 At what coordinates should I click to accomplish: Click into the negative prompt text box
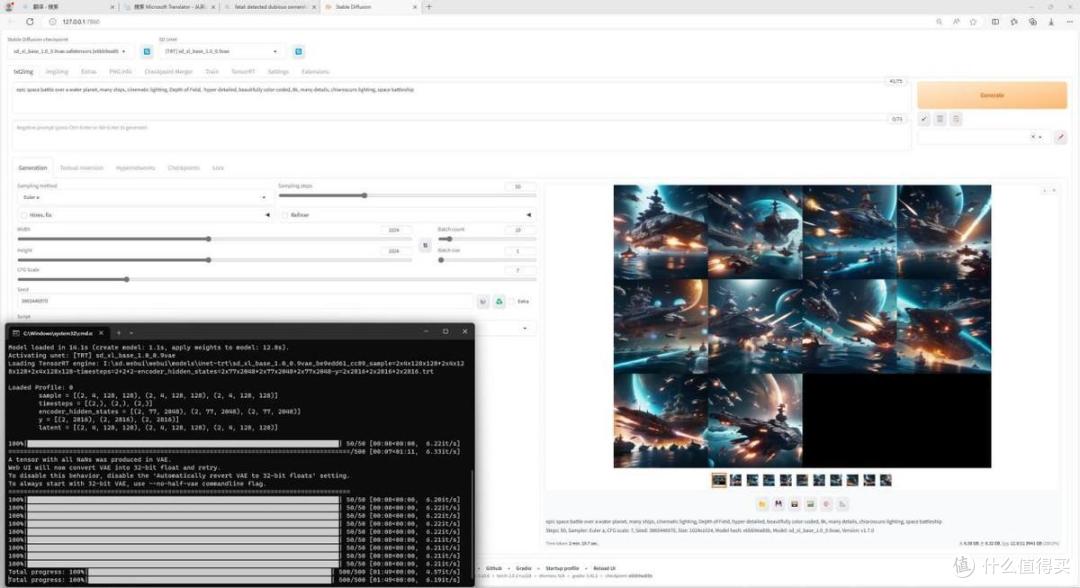[461, 135]
